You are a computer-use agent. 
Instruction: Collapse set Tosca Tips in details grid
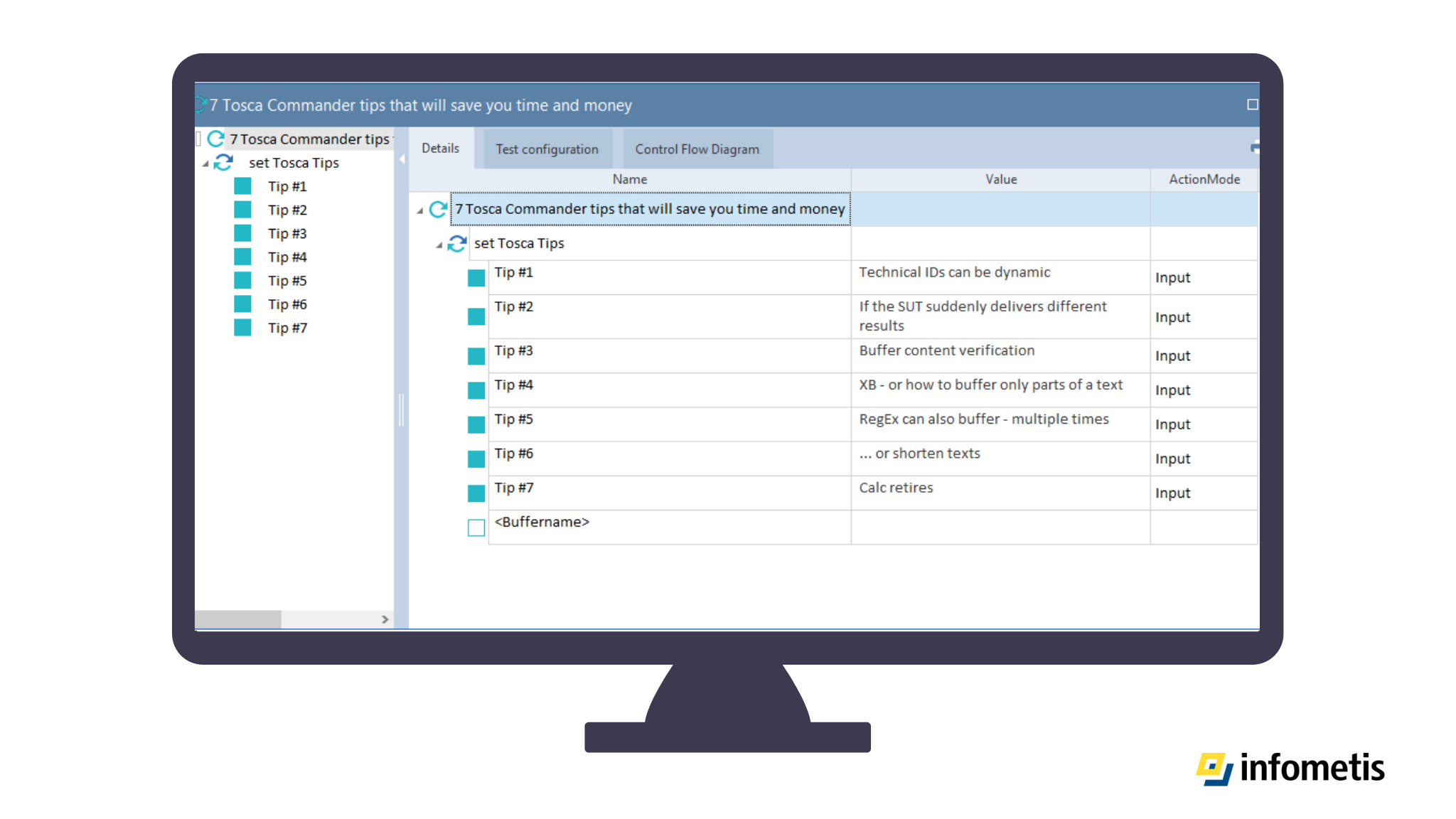(439, 245)
